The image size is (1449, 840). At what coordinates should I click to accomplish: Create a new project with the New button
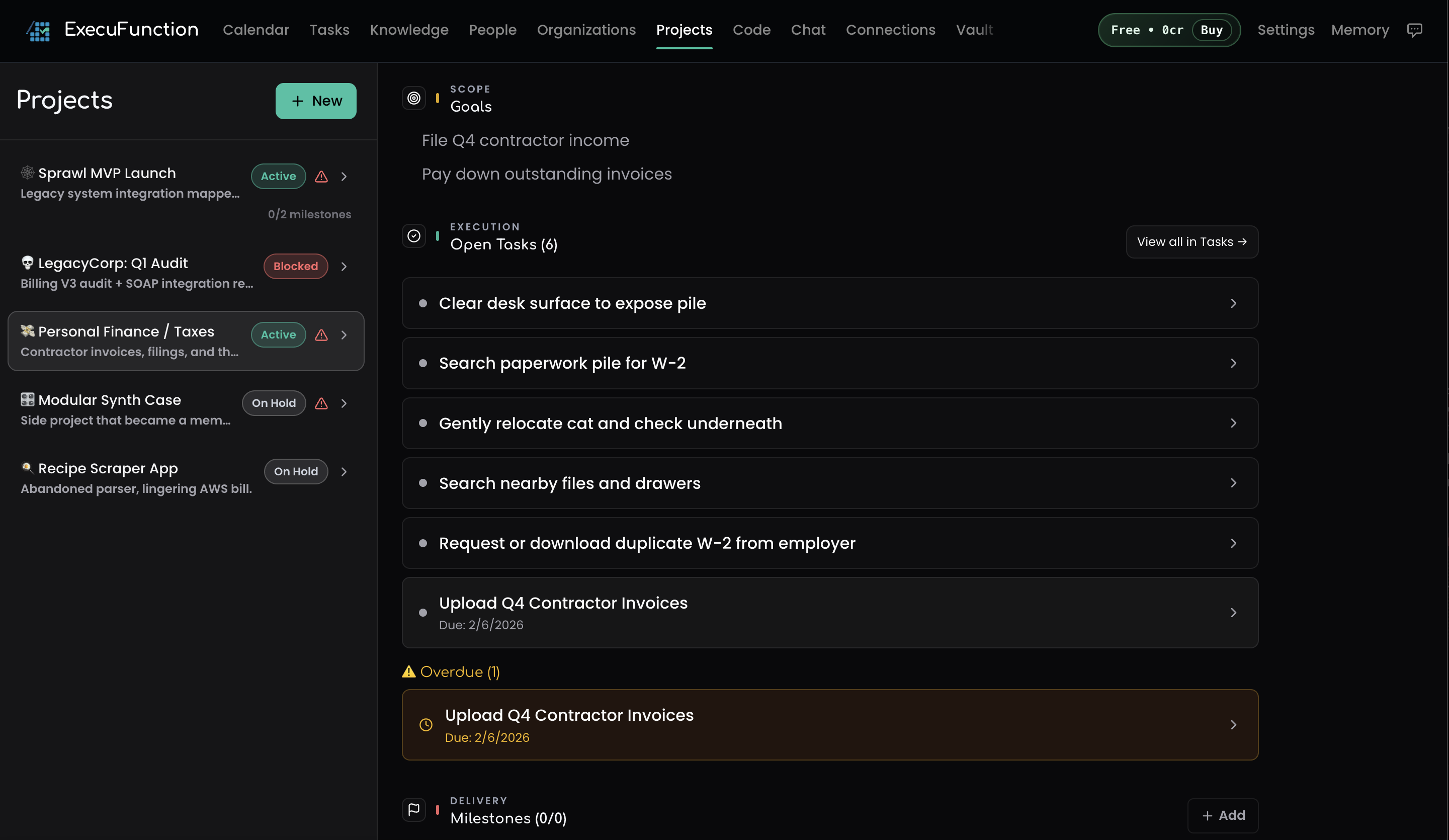click(x=316, y=101)
